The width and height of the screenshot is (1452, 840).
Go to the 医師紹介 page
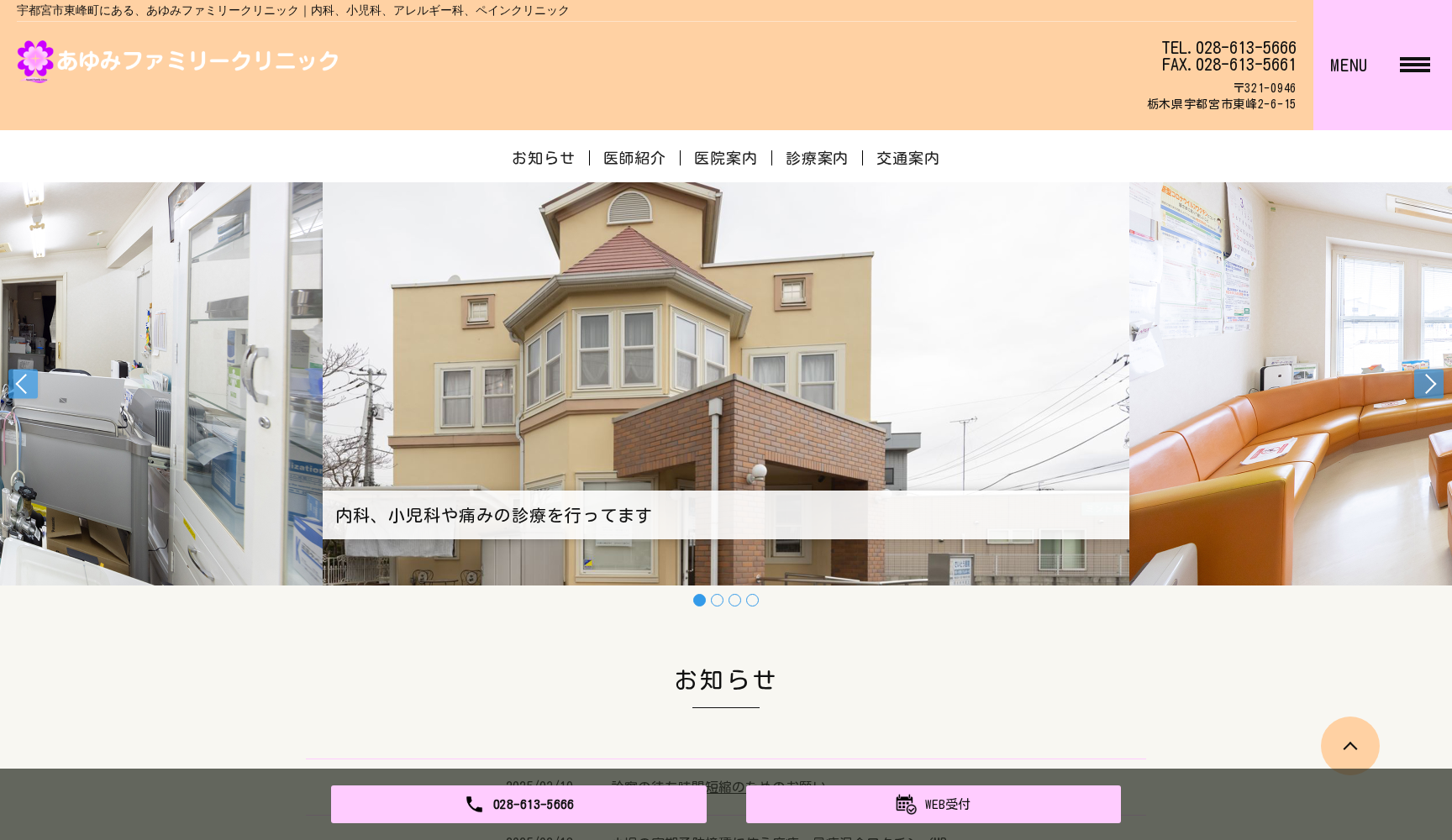634,158
